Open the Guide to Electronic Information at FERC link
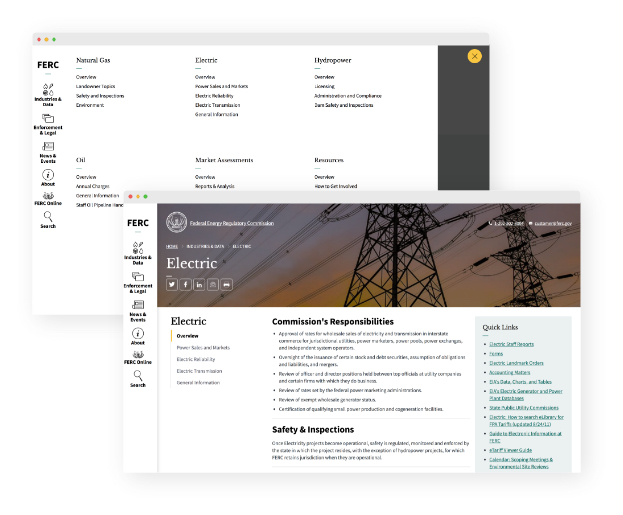 click(x=525, y=437)
